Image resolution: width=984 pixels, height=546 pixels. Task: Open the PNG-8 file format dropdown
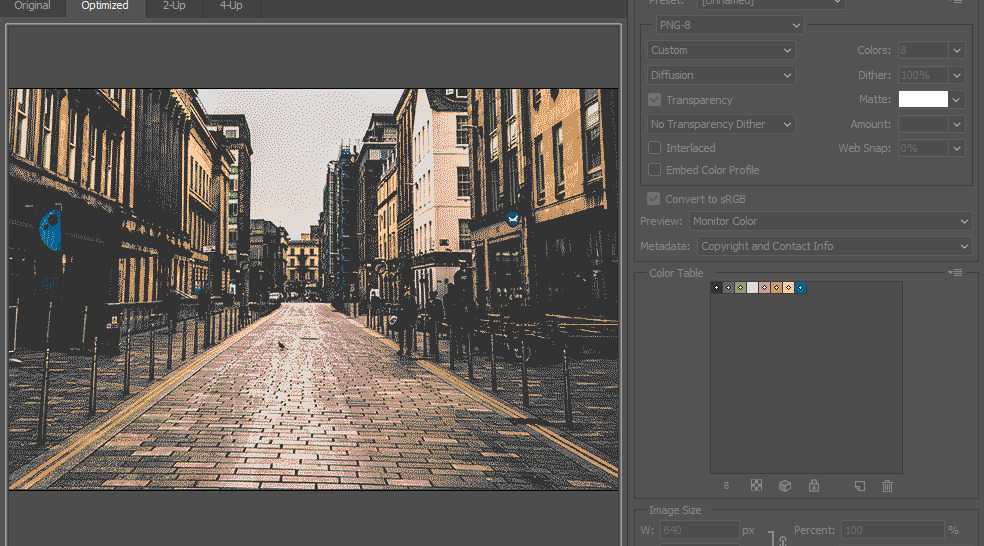click(x=730, y=25)
